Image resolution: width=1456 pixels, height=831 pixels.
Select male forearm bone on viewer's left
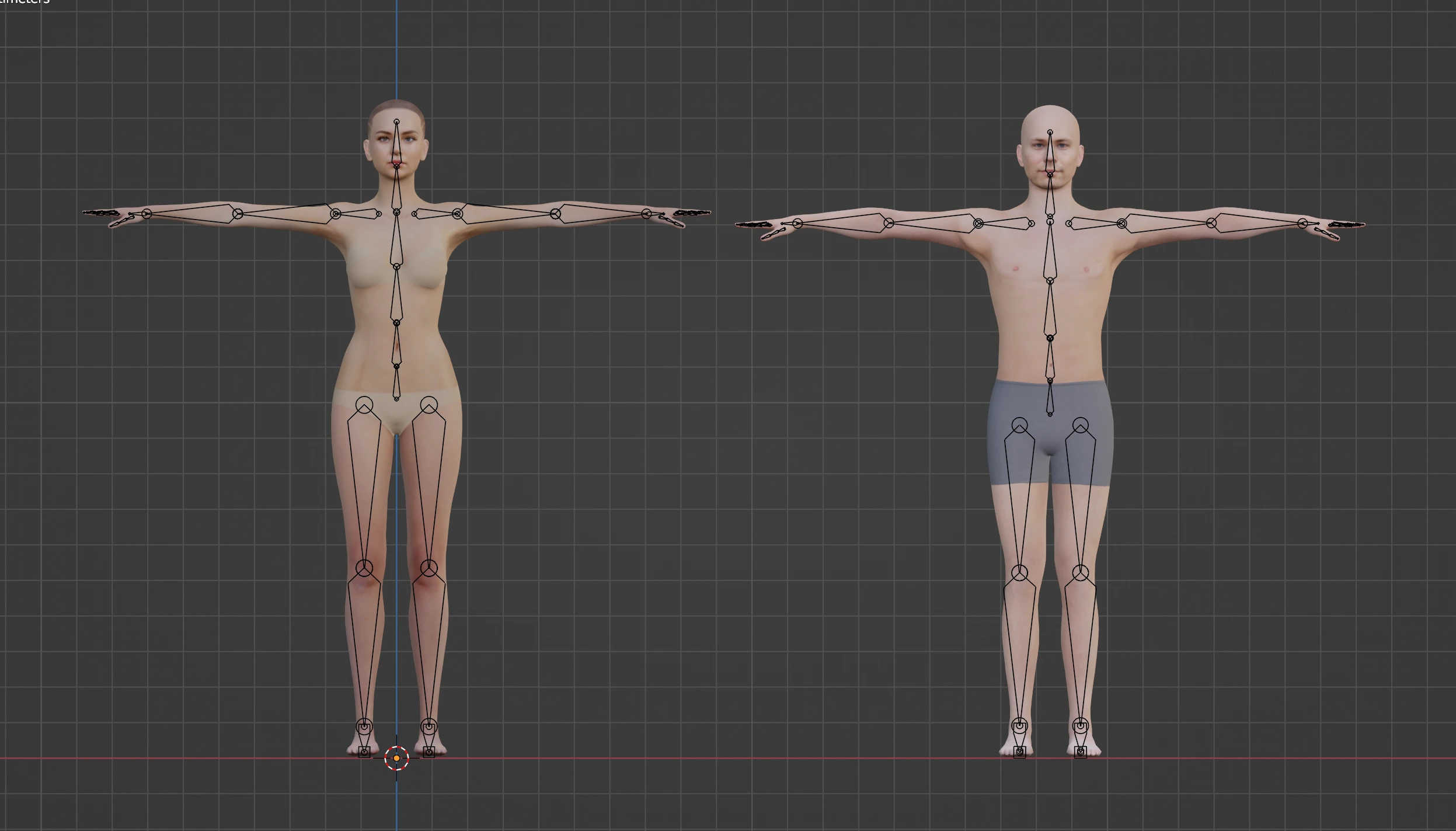[842, 223]
